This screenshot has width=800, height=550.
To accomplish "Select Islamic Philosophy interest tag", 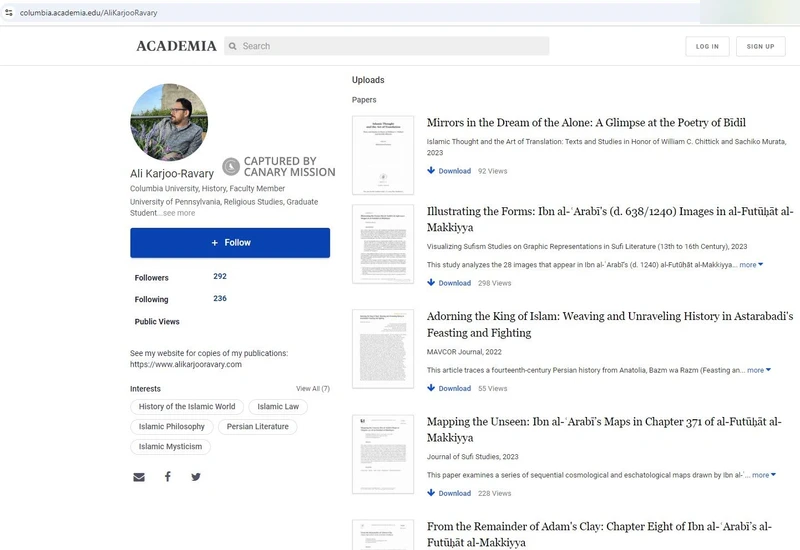I will coord(171,427).
